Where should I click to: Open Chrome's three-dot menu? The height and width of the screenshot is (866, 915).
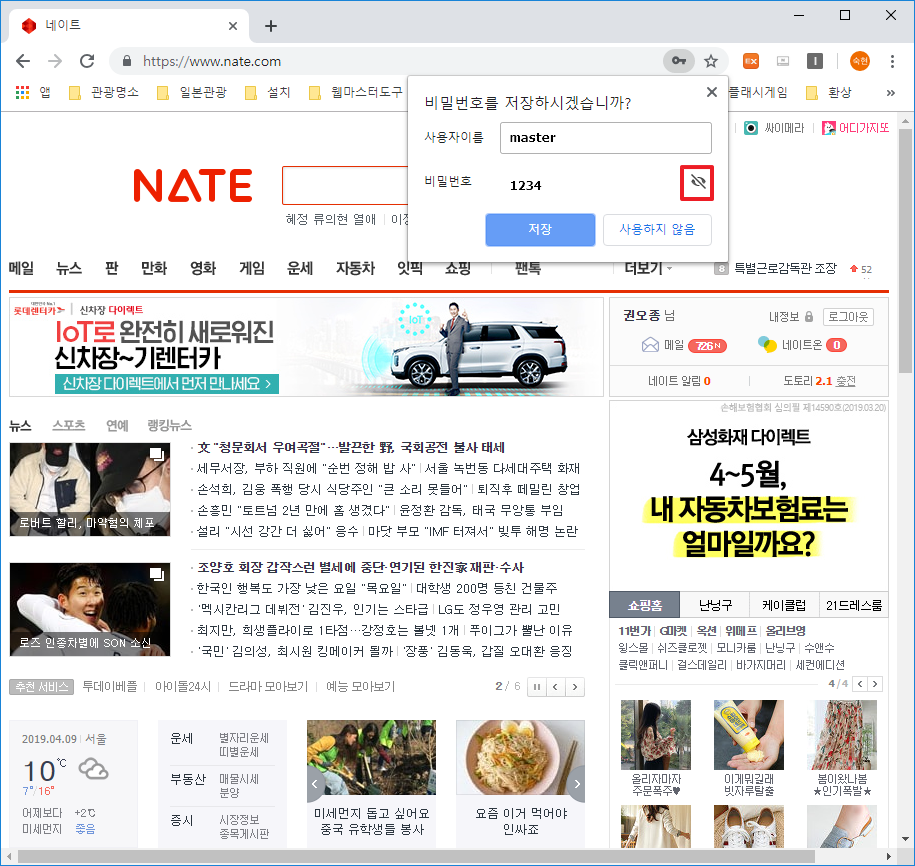(x=892, y=61)
